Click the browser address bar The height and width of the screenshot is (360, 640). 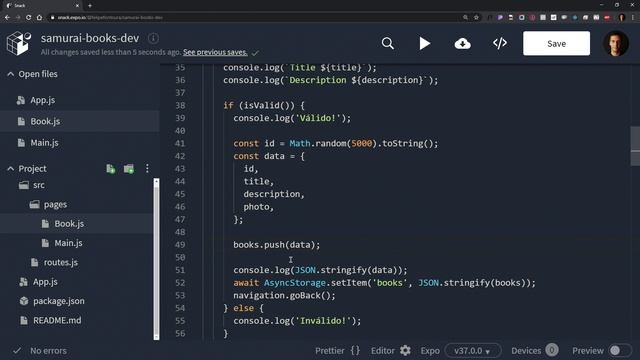(x=261, y=18)
